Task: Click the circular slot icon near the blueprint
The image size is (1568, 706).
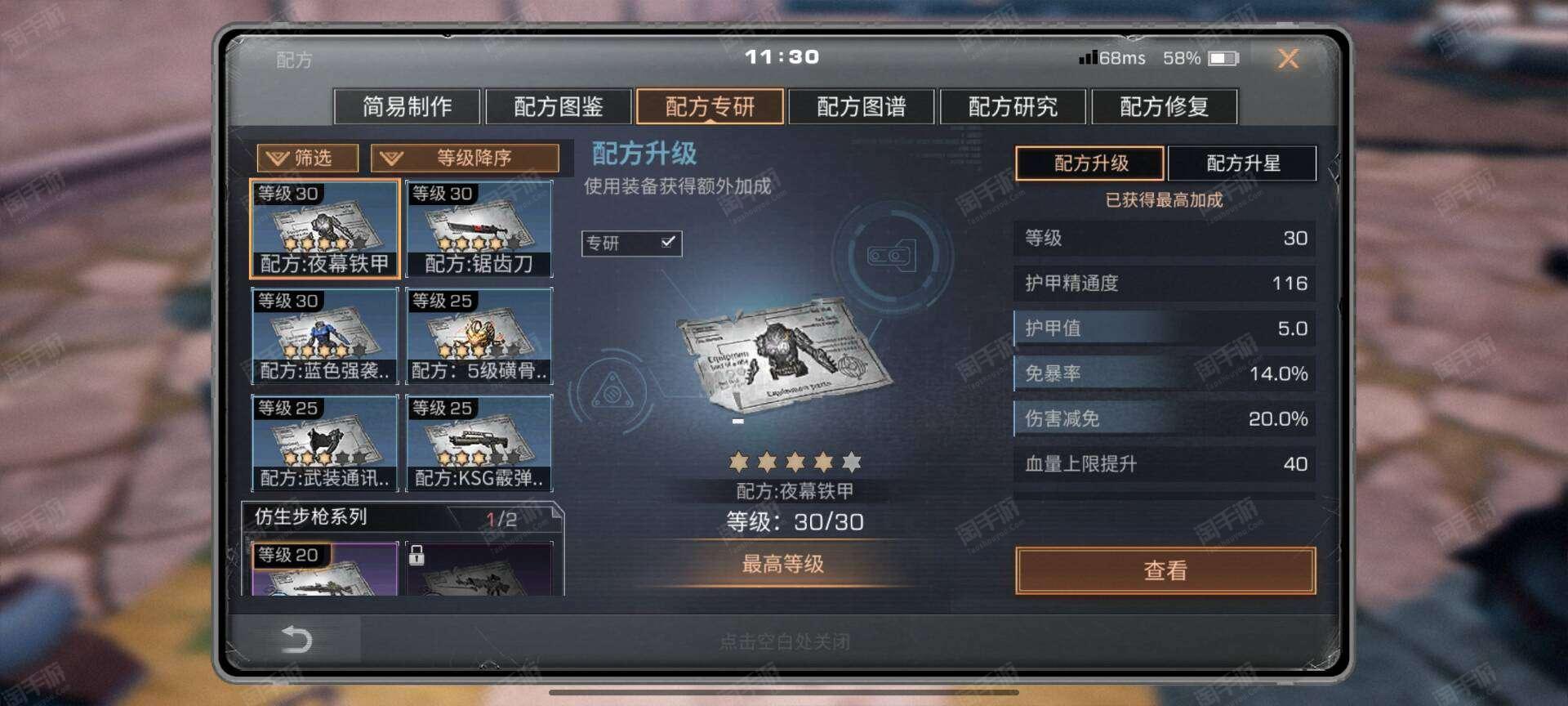Action: click(892, 256)
